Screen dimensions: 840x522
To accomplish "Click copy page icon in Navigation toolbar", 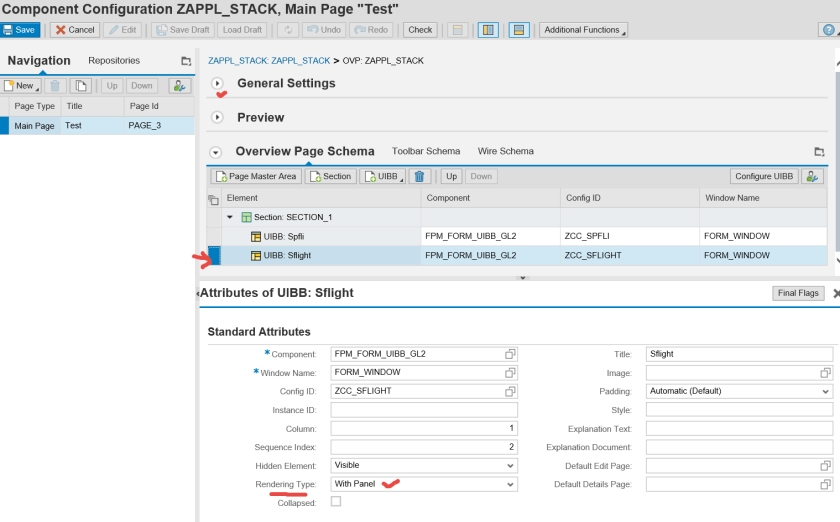I will tap(81, 86).
